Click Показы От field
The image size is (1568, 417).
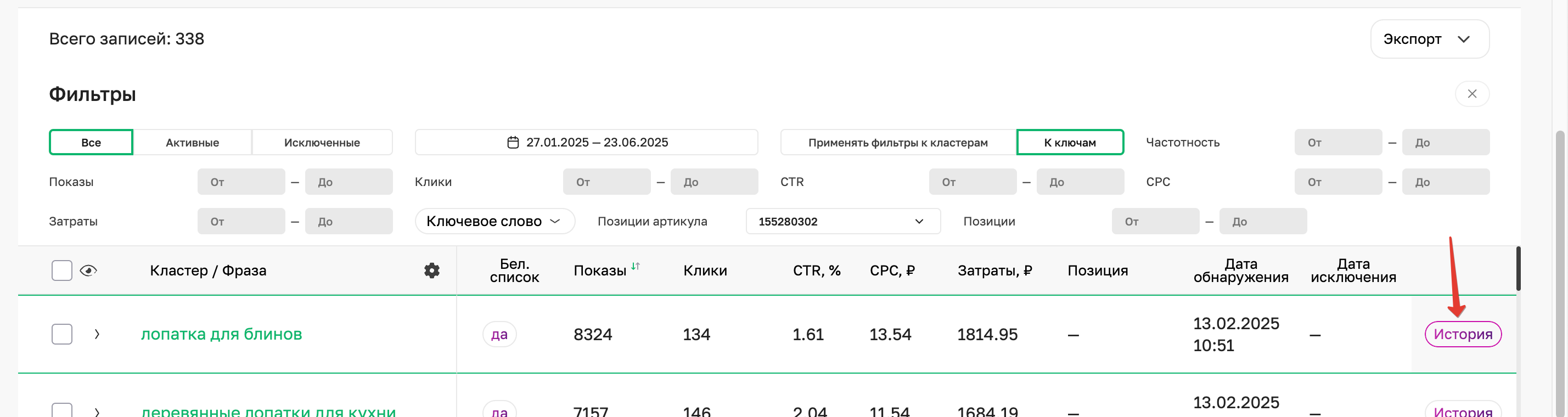click(241, 182)
